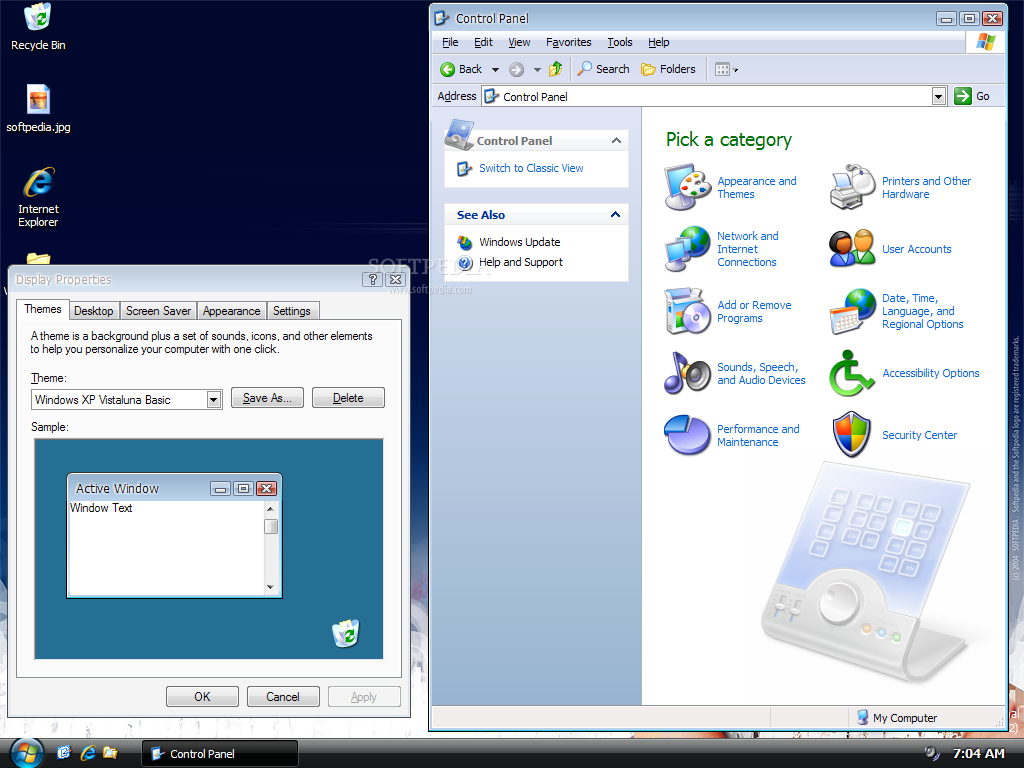Screen dimensions: 1024x768
Task: Open Appearance and Themes category icon
Action: (688, 187)
